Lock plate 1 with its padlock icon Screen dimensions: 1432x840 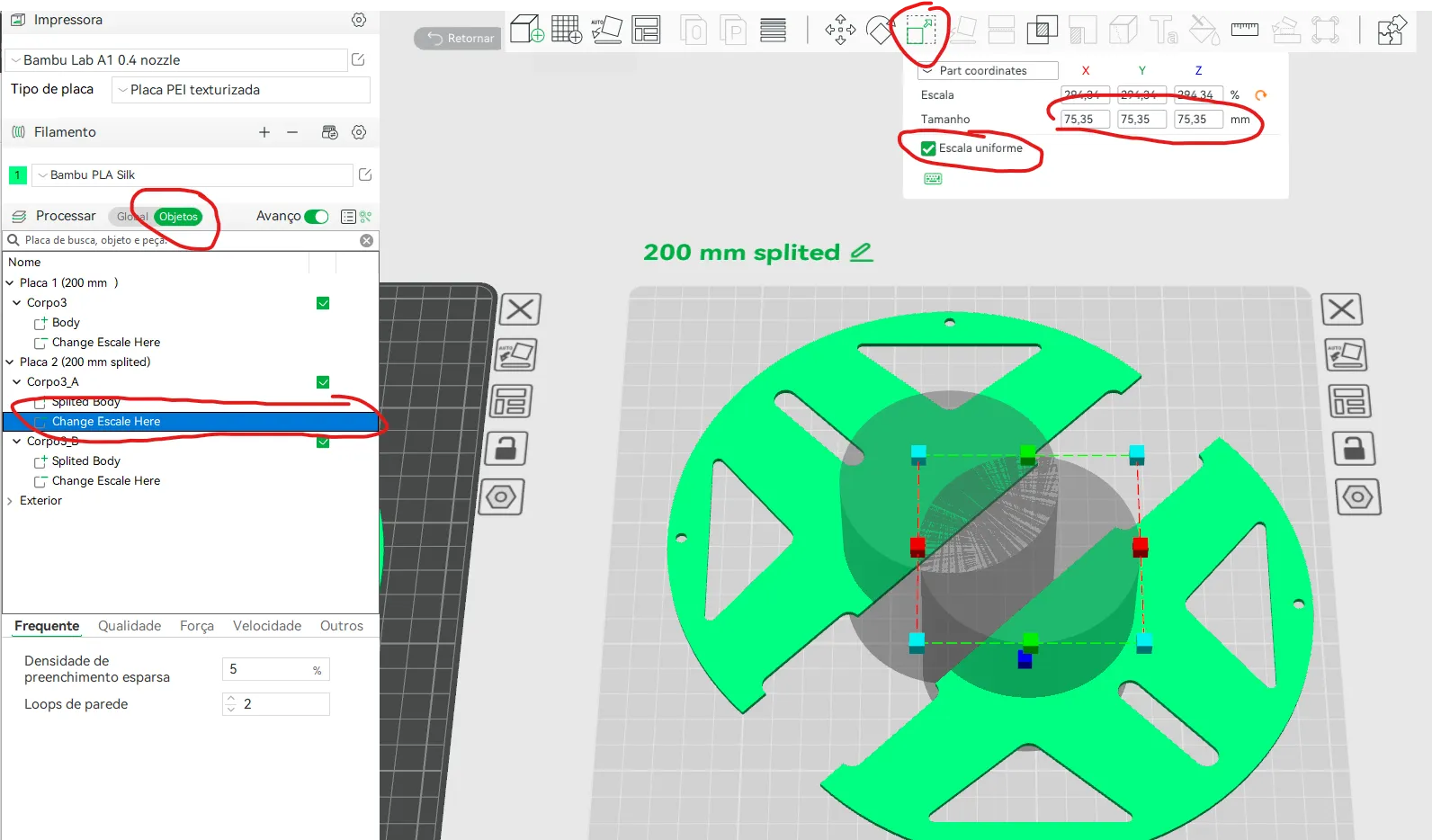point(506,448)
